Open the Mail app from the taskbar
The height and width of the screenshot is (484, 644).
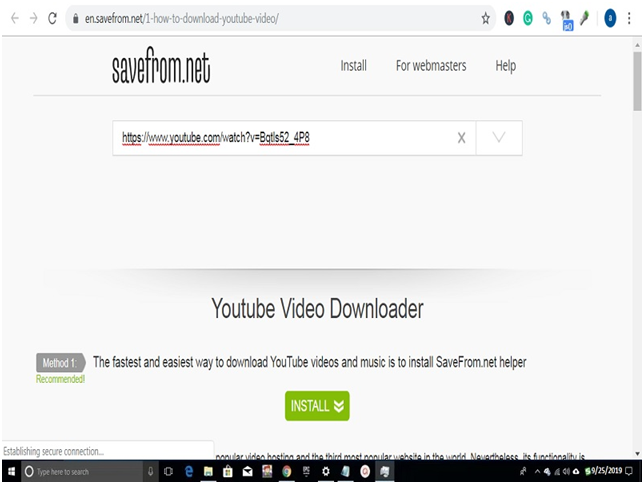point(247,471)
